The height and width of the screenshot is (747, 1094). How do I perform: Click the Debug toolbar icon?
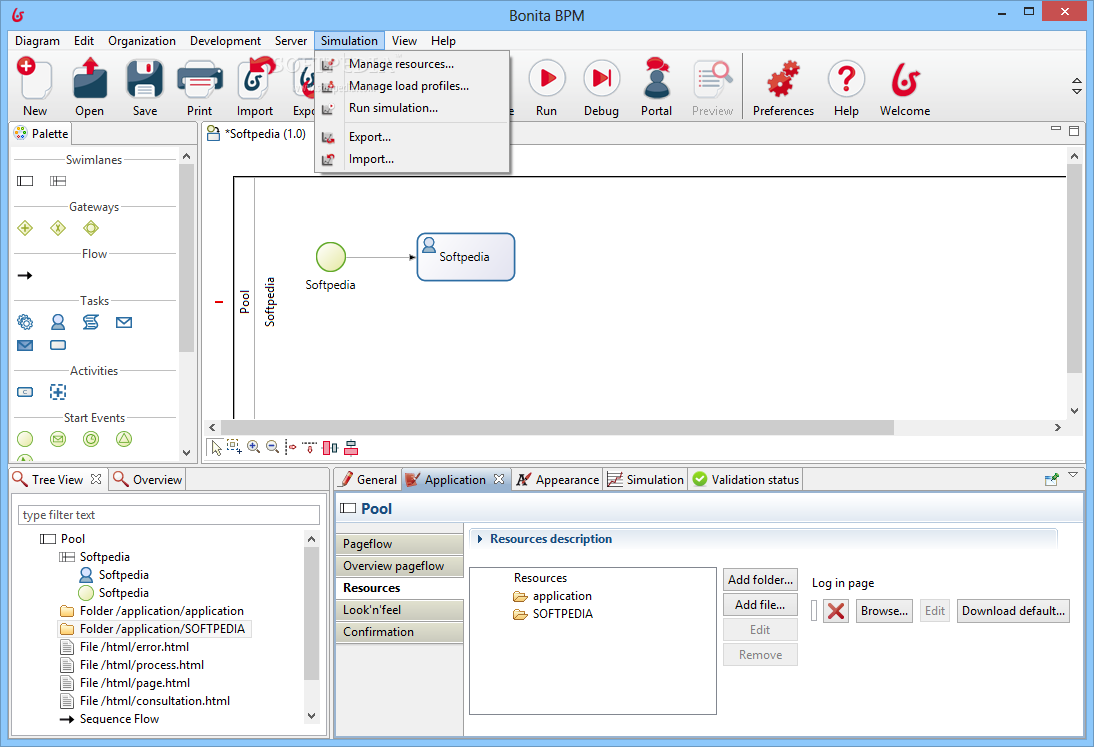coord(601,78)
